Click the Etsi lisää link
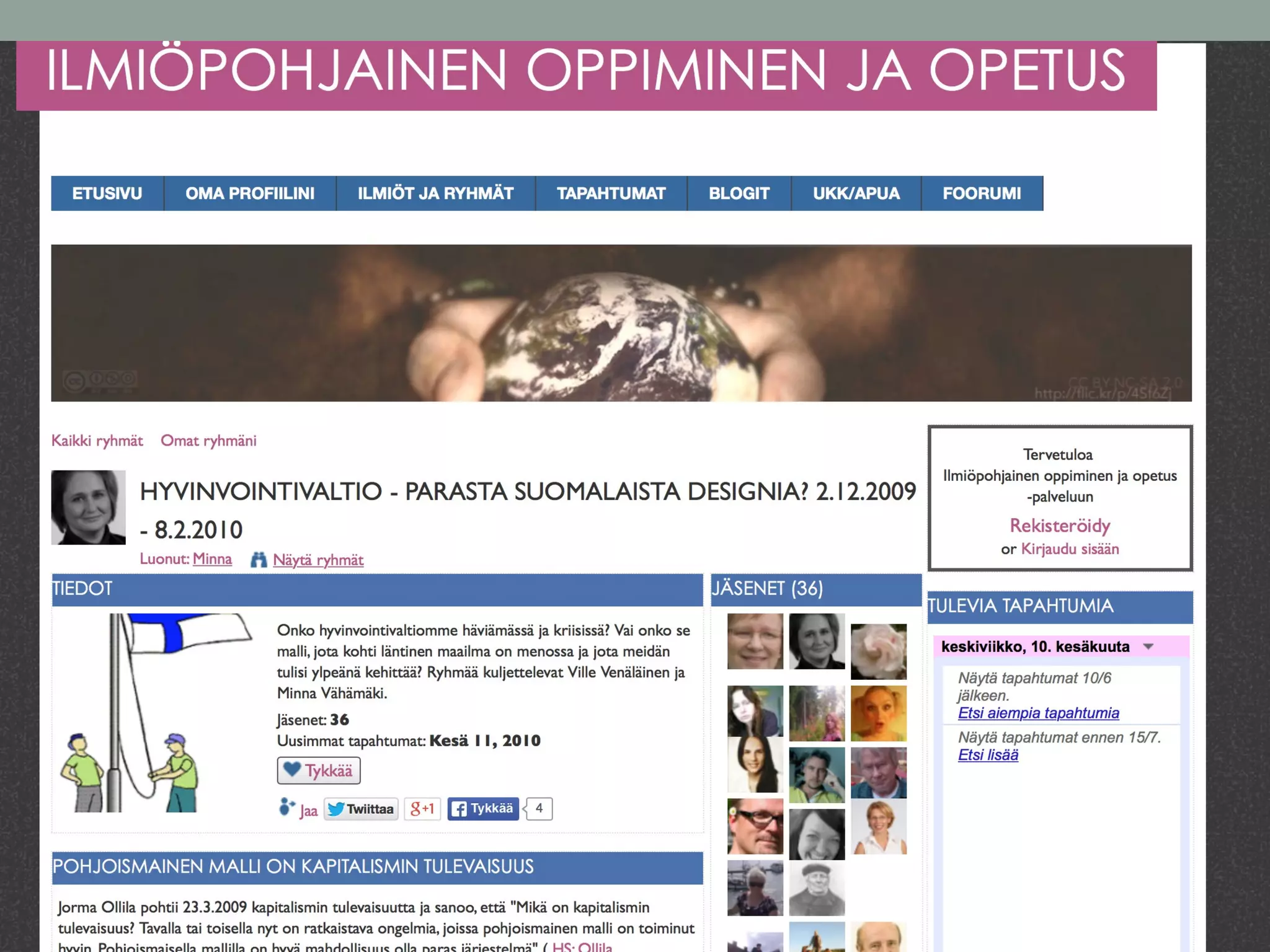Image resolution: width=1270 pixels, height=952 pixels. pyautogui.click(x=988, y=755)
